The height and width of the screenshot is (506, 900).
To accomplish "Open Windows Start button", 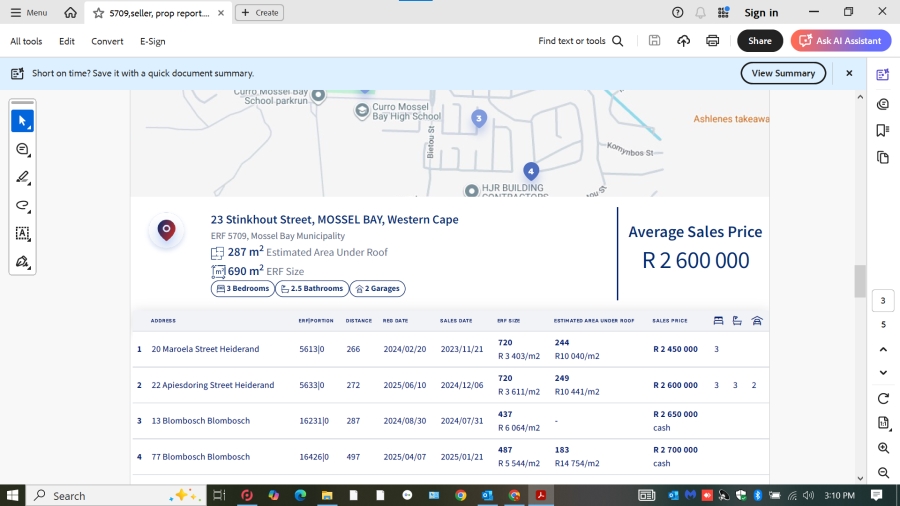I will click(x=12, y=495).
